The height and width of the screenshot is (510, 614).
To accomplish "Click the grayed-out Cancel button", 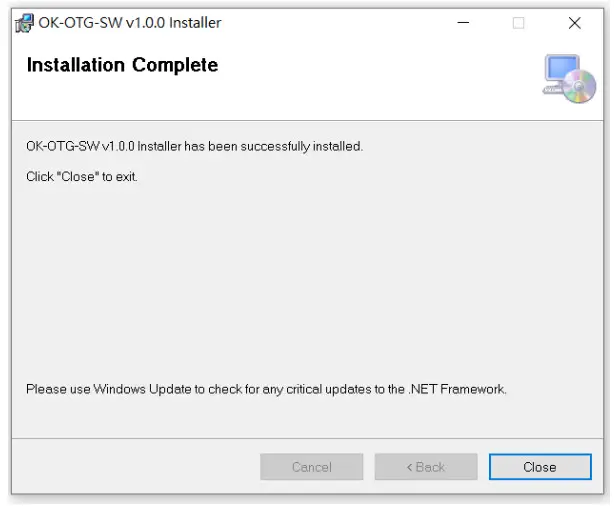I will tap(311, 467).
